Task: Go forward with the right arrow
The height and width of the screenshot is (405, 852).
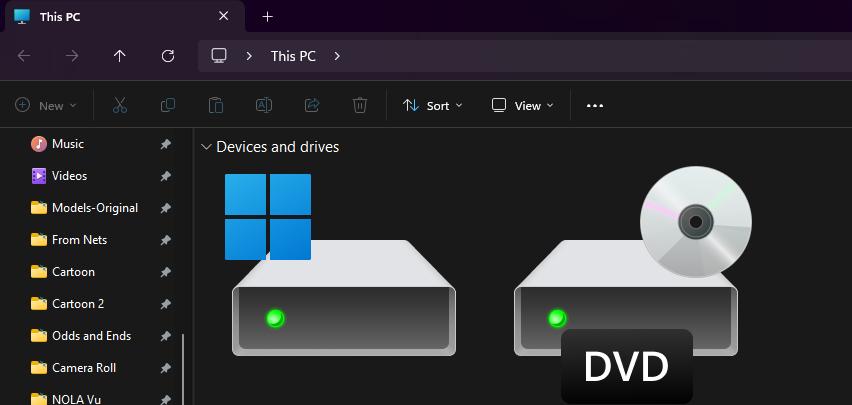Action: click(72, 56)
